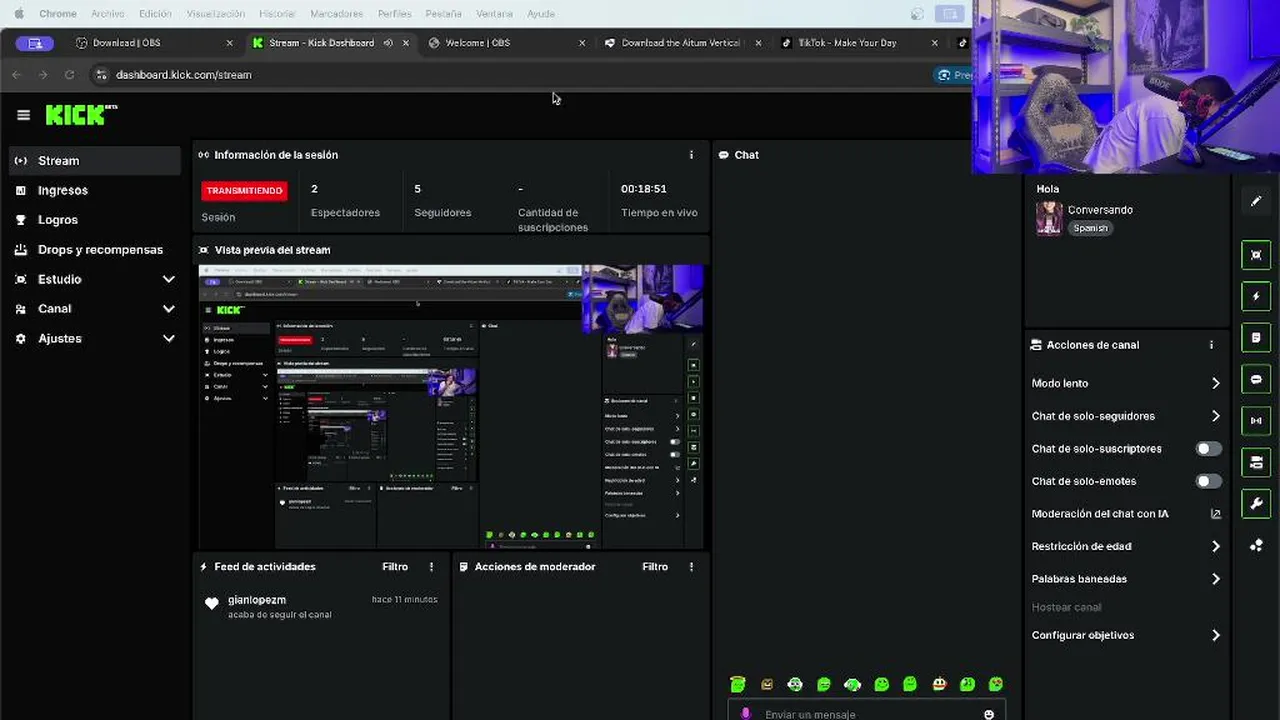Open the hamburger sidebar menu
This screenshot has height=720, width=1280.
pos(23,115)
